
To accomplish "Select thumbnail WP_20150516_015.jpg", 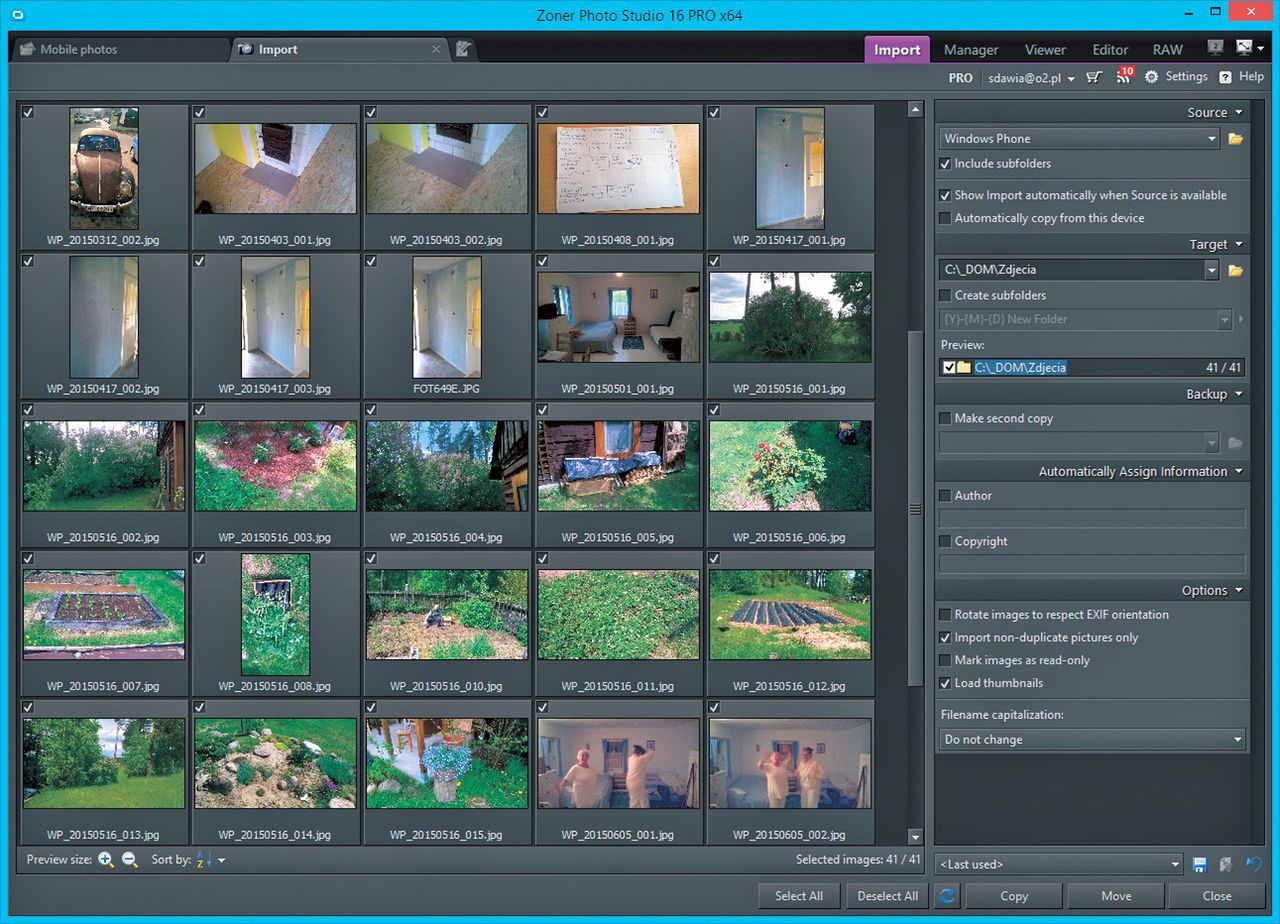I will click(447, 763).
